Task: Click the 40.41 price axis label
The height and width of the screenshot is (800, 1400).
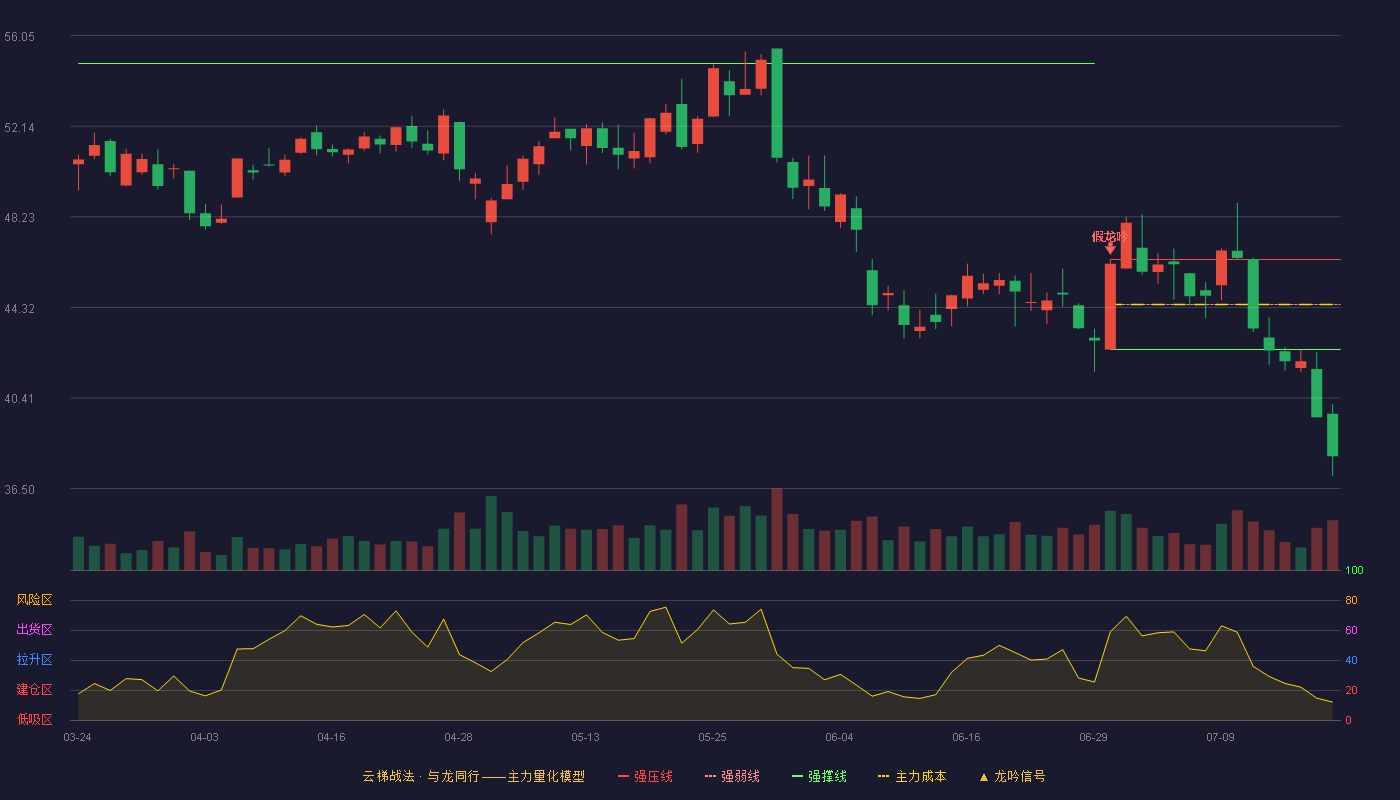Action: (x=19, y=399)
